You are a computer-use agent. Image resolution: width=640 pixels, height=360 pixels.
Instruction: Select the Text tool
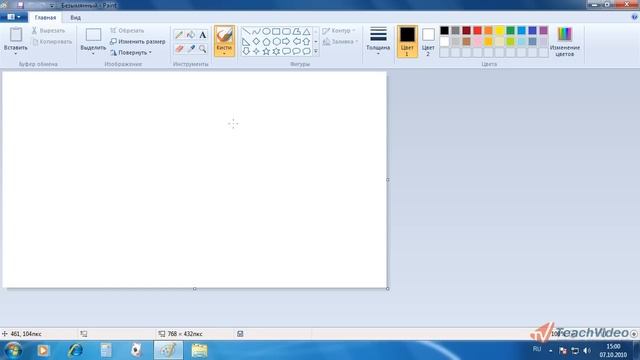click(202, 35)
